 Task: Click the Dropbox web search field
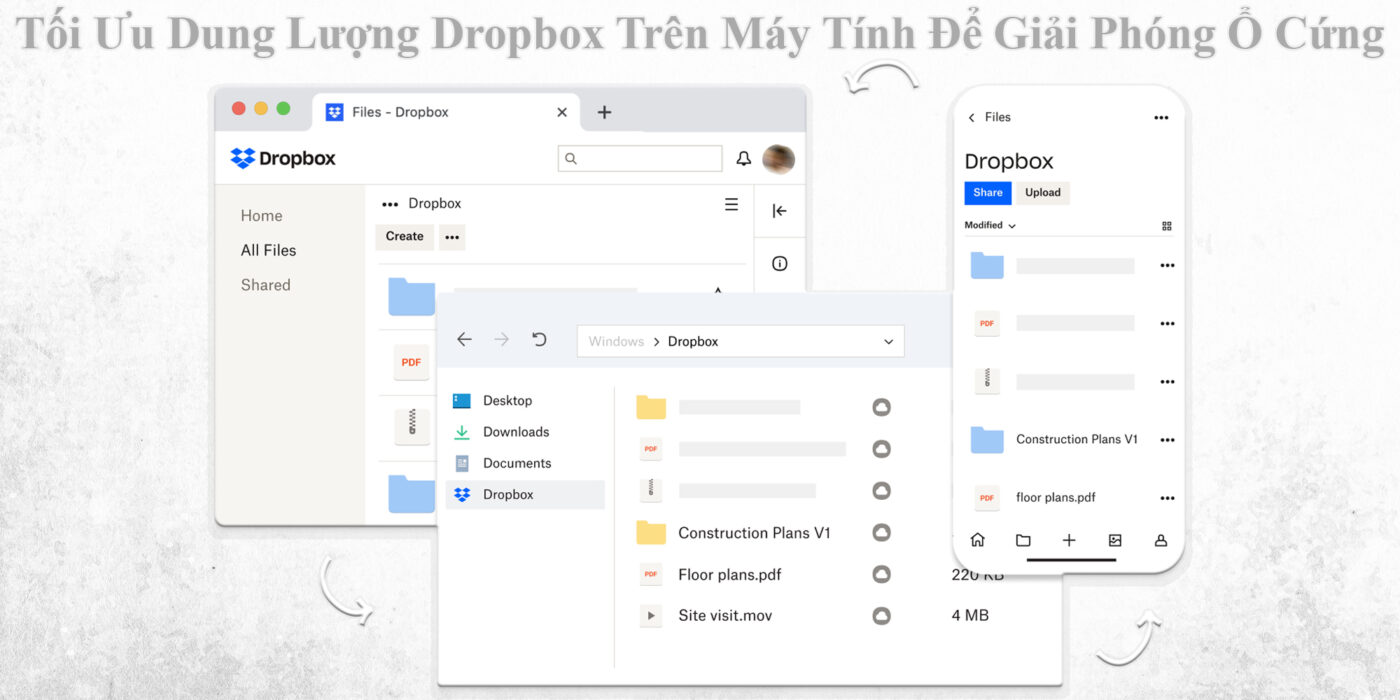click(640, 158)
